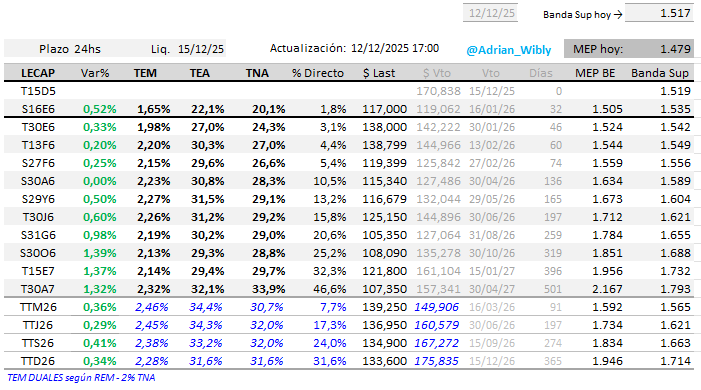
Task: Click the TTD26 ticker cell
Action: coord(38,361)
